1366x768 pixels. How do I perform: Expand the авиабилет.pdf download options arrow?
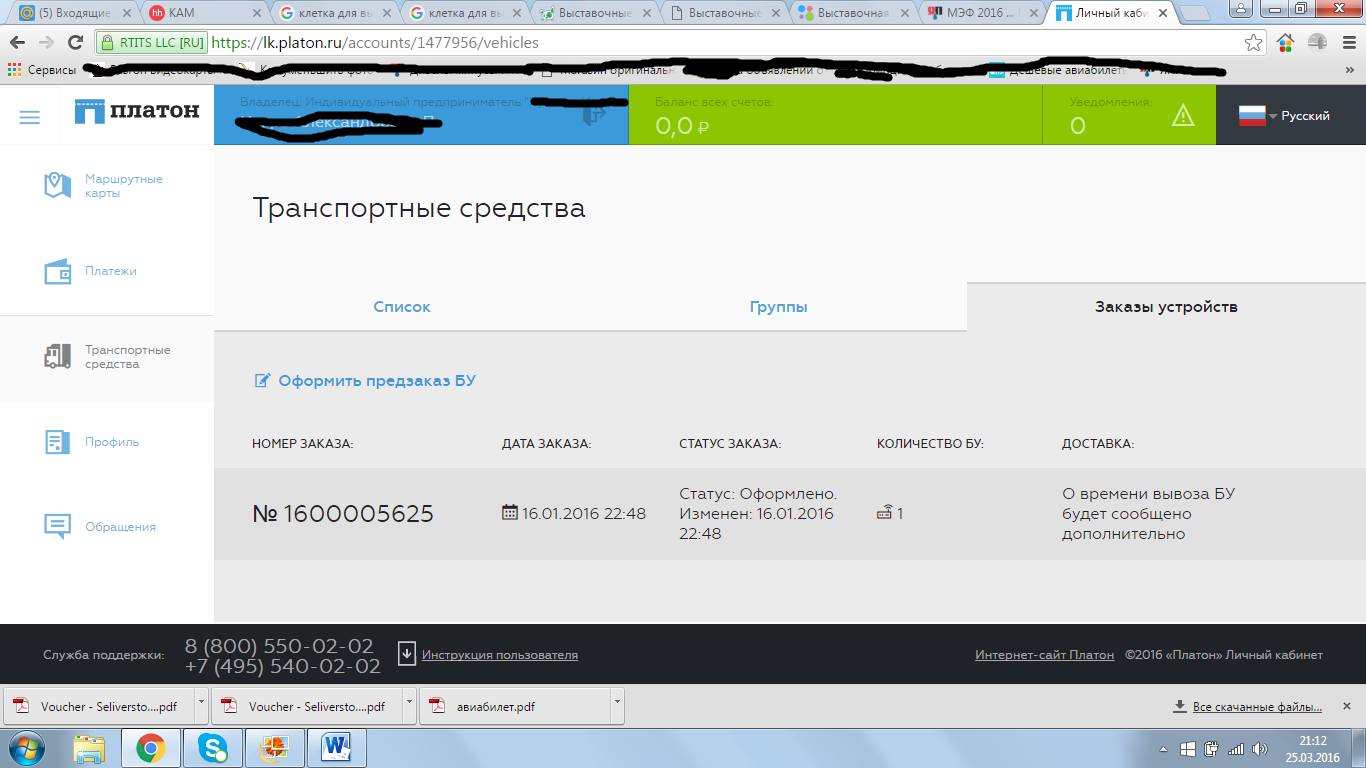point(616,706)
